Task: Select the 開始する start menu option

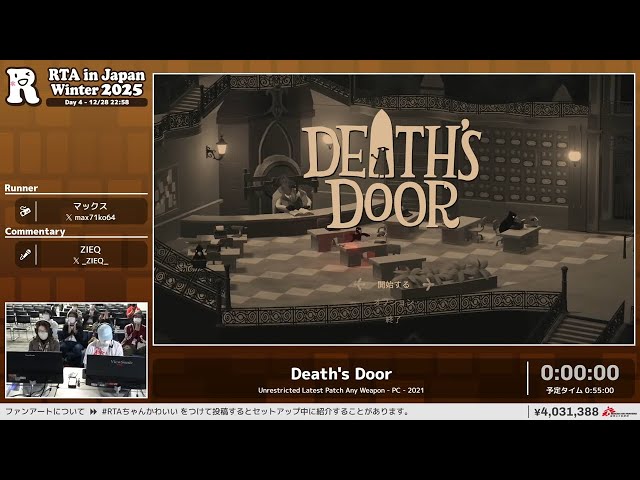Action: pos(393,284)
